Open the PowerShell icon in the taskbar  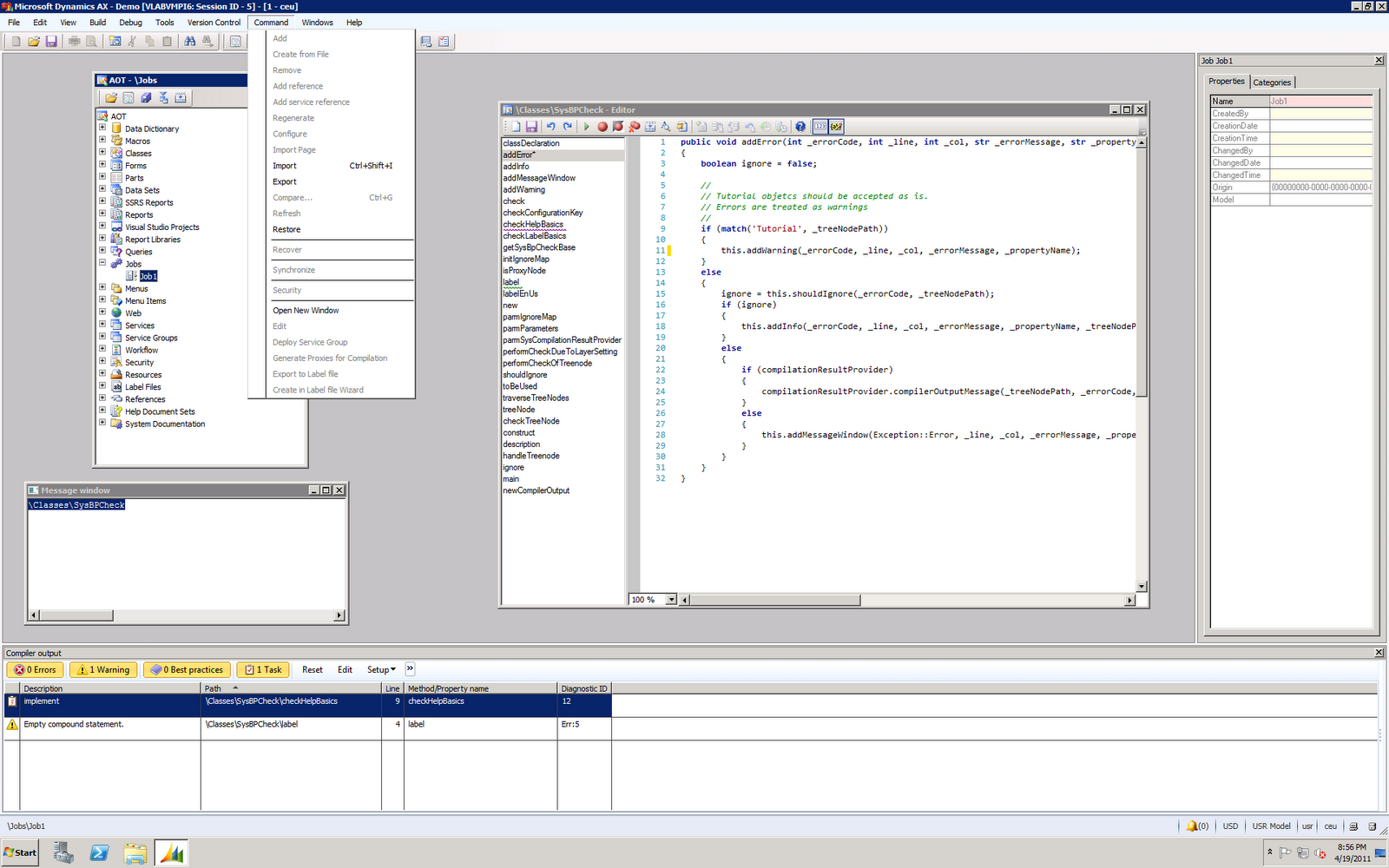(x=99, y=853)
